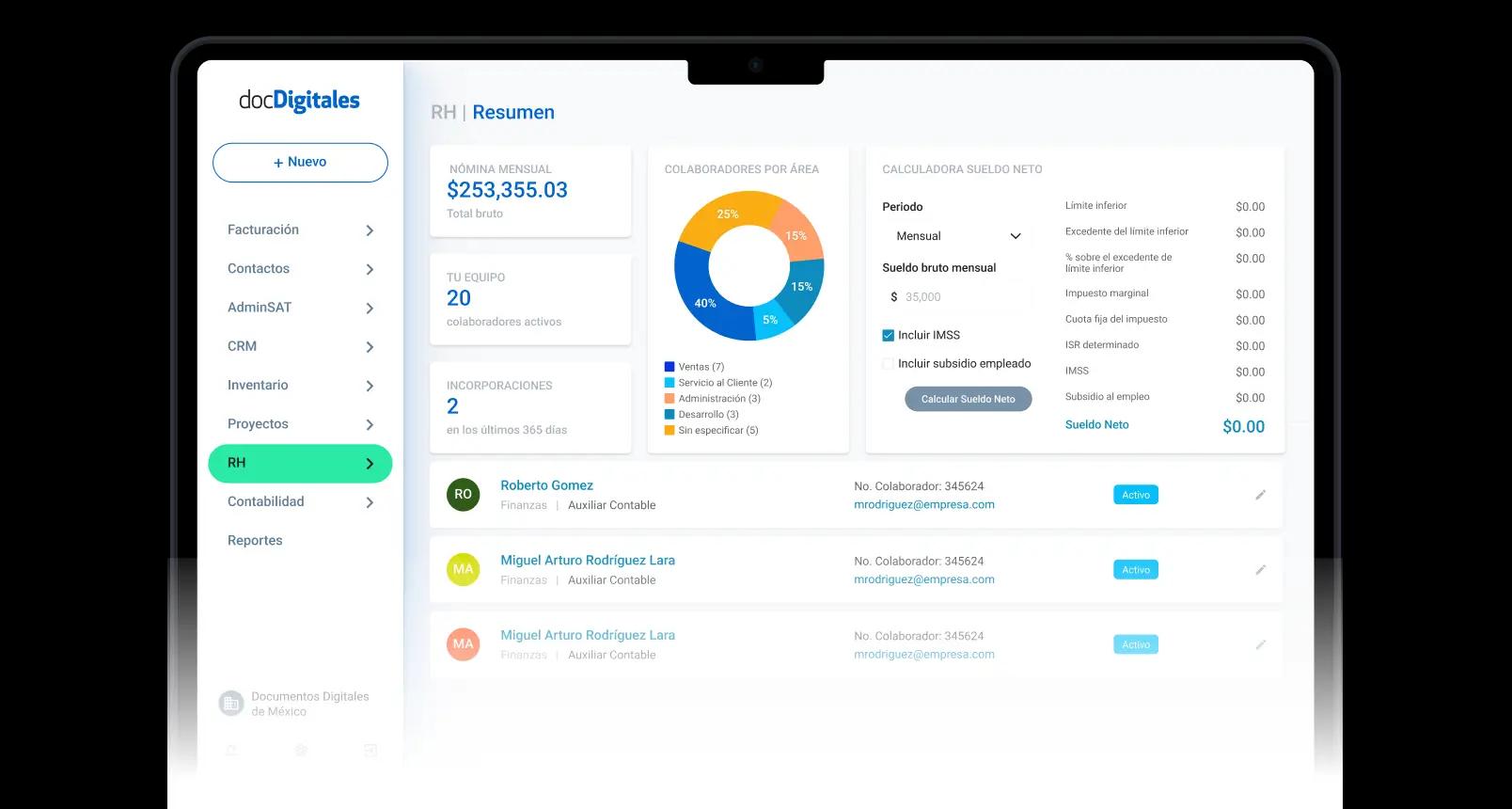Enable Incluir subsidio empleado checkbox
The image size is (1512, 809).
pyautogui.click(x=888, y=364)
